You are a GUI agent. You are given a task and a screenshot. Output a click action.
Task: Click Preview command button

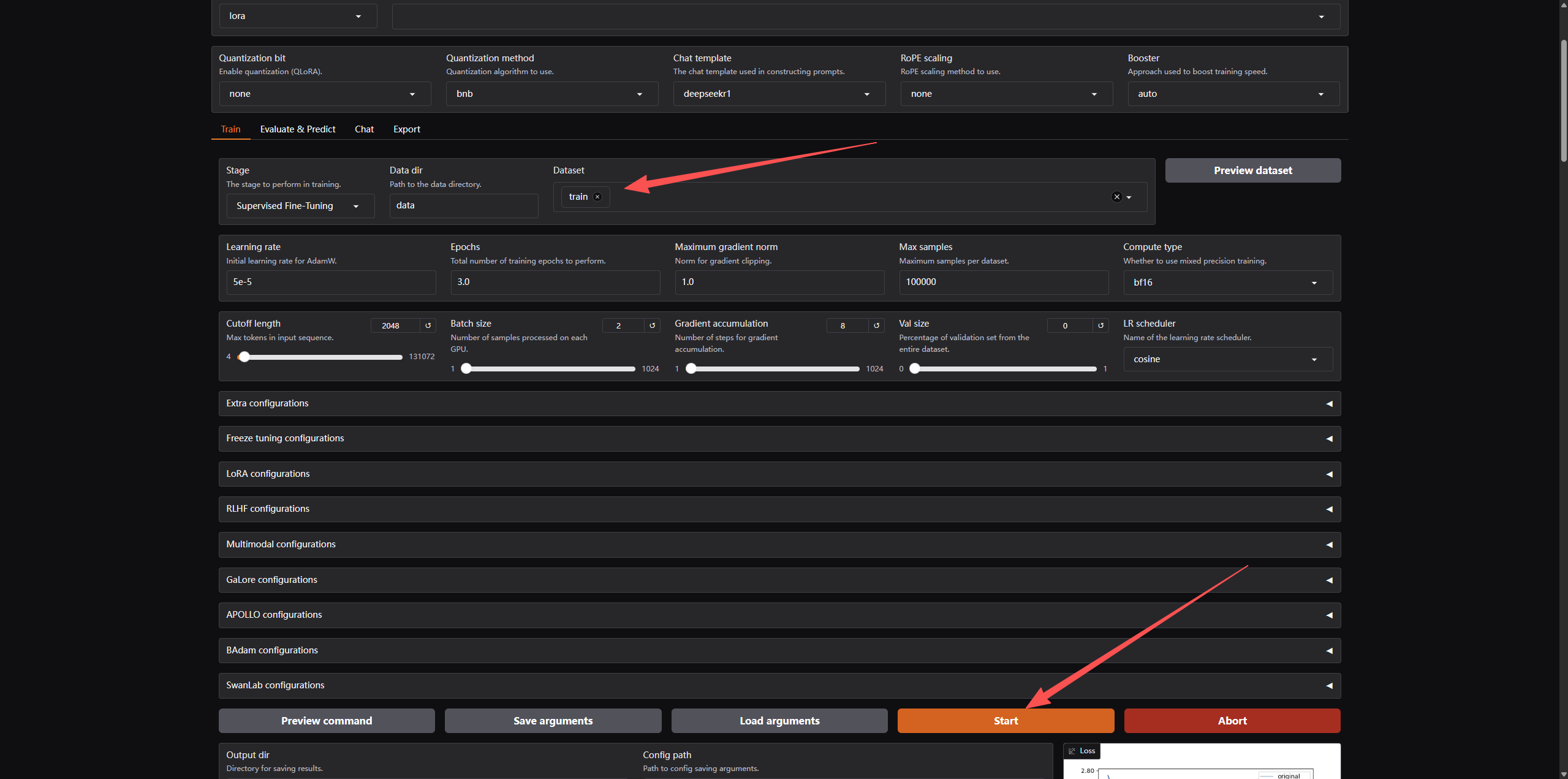(x=327, y=721)
